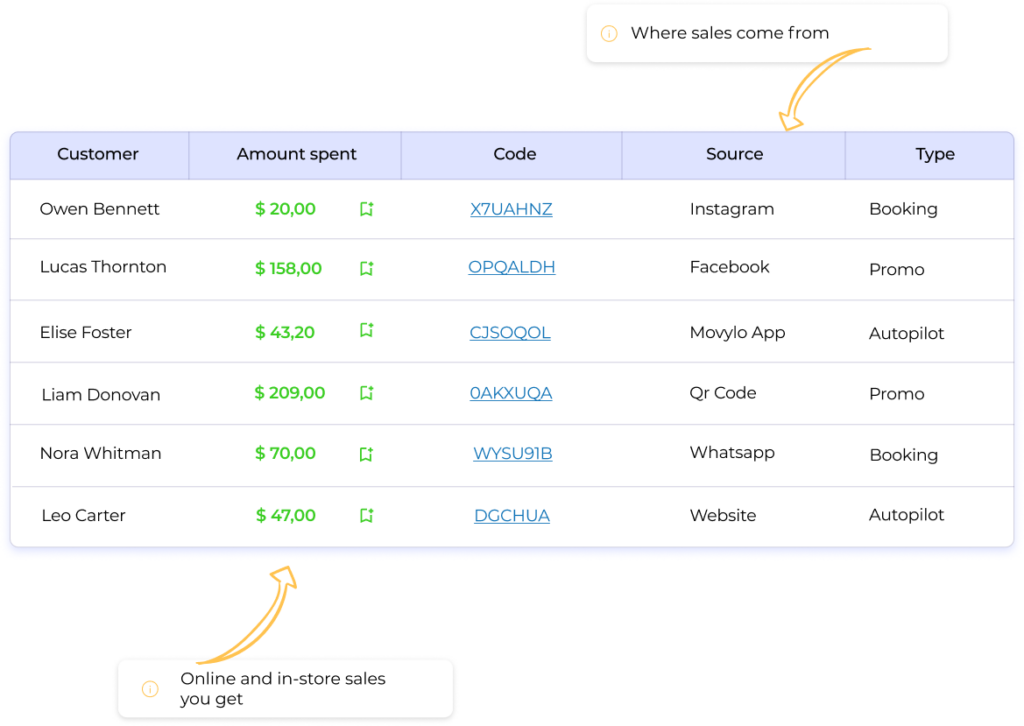The height and width of the screenshot is (726, 1024).
Task: Open code link X7UAHNZ
Action: tap(511, 209)
